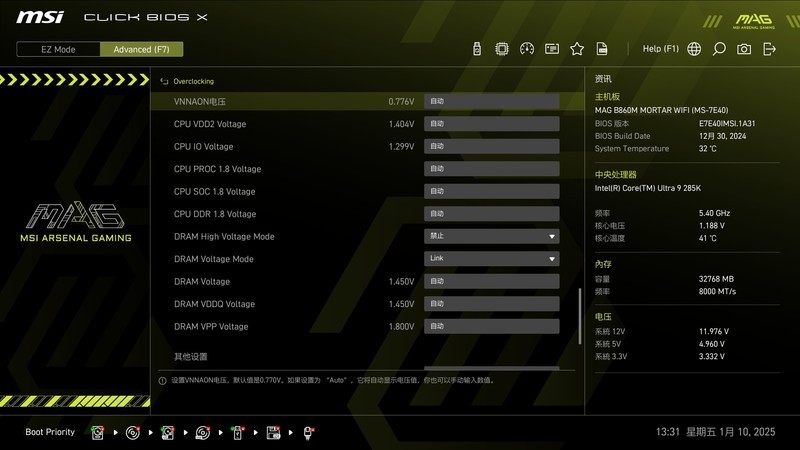Open the USB flash drive tool icon
This screenshot has height=450, width=800.
click(x=477, y=49)
